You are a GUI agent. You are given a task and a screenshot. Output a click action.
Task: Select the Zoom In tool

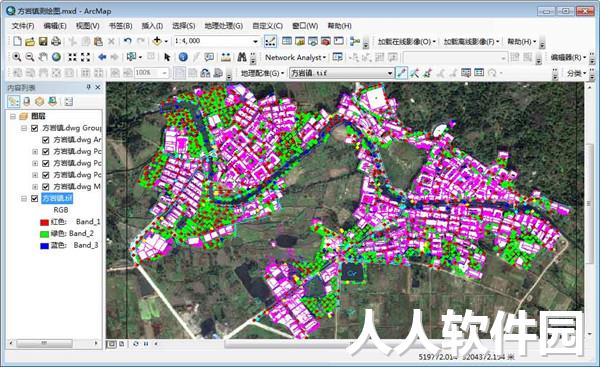pos(16,57)
